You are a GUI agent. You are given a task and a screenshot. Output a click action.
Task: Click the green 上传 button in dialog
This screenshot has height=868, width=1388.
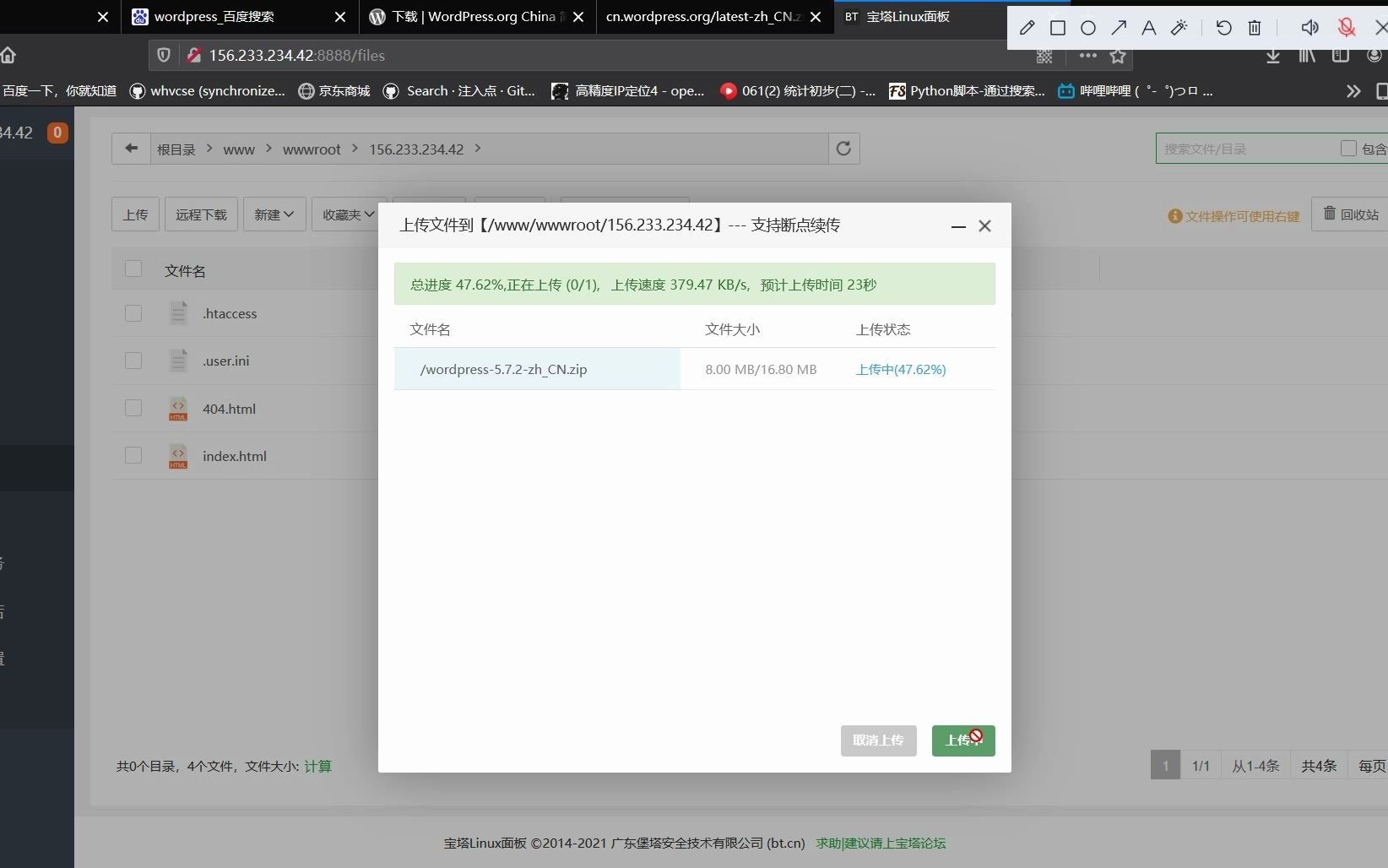tap(963, 741)
